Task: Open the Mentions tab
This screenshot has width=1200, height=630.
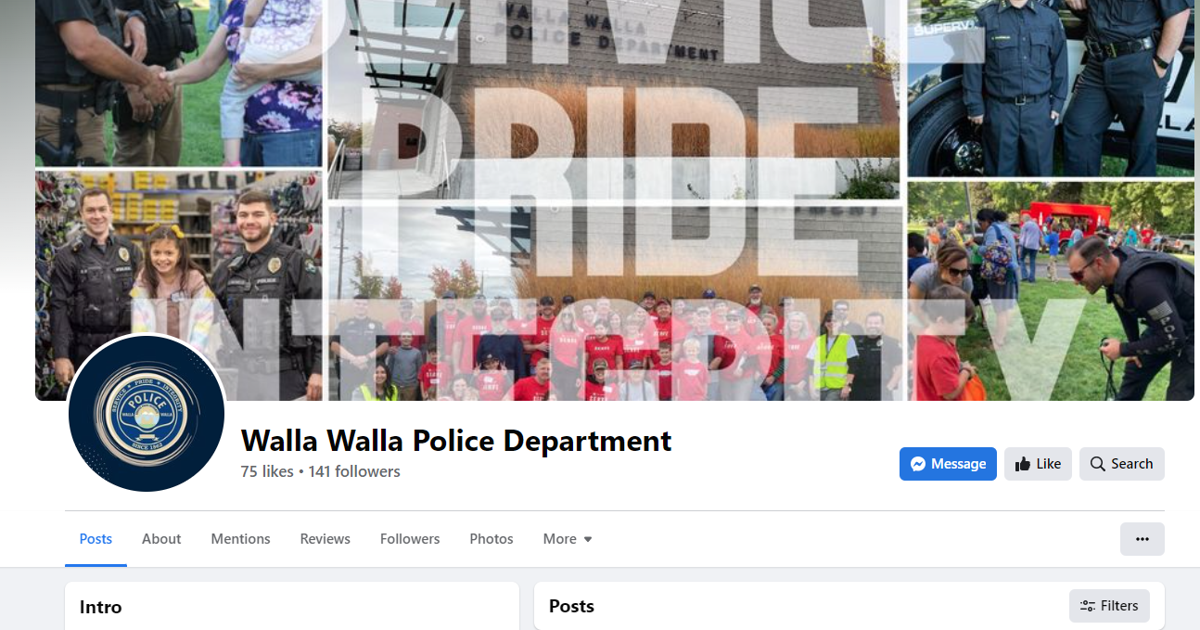Action: click(240, 539)
